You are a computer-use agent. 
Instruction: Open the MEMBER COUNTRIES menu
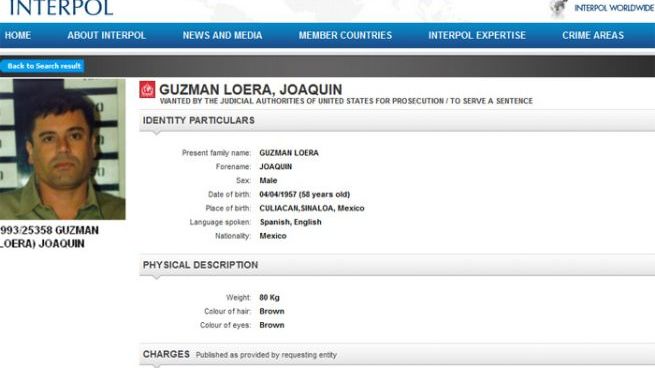coord(345,36)
